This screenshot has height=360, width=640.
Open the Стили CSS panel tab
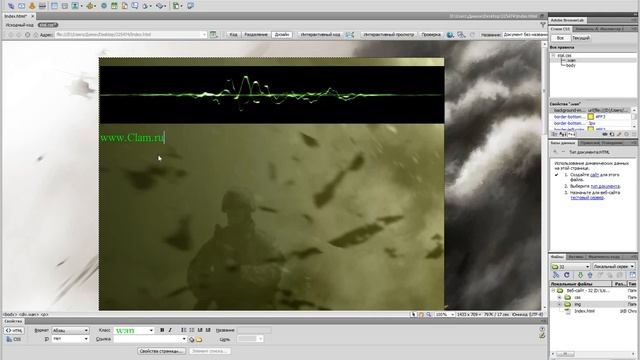point(560,29)
